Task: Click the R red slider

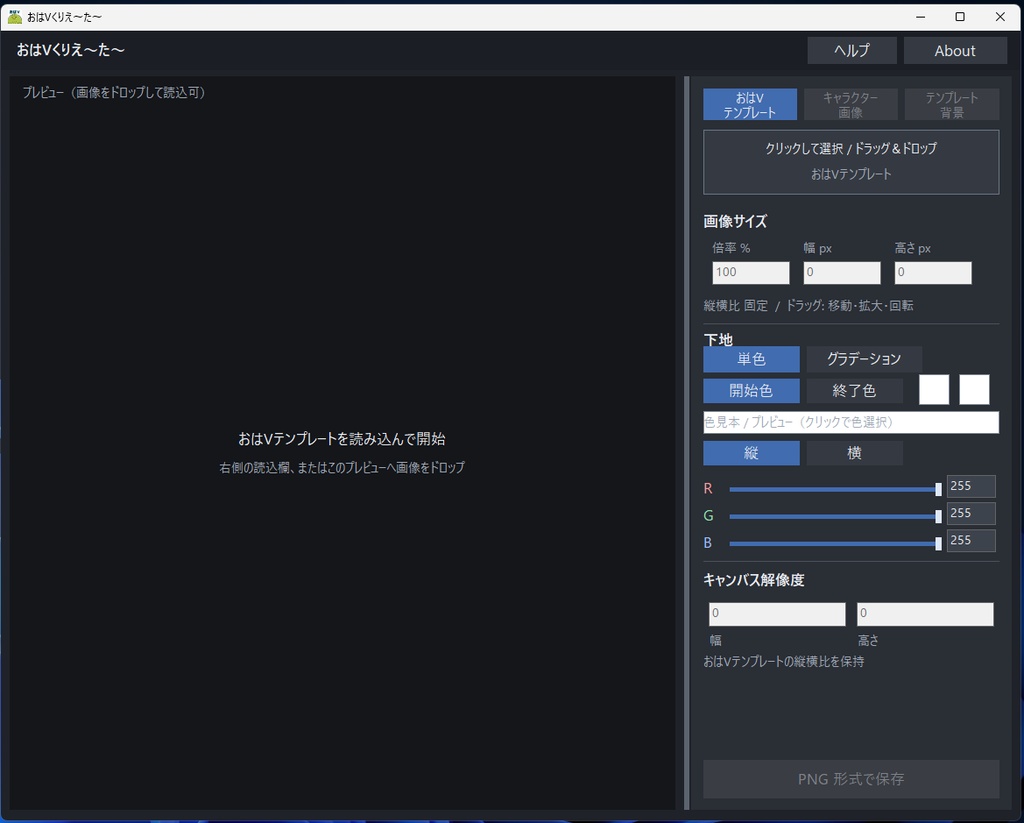Action: 835,489
